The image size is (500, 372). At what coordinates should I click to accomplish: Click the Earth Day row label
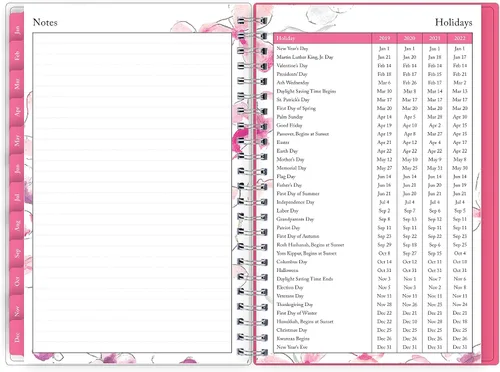point(287,151)
